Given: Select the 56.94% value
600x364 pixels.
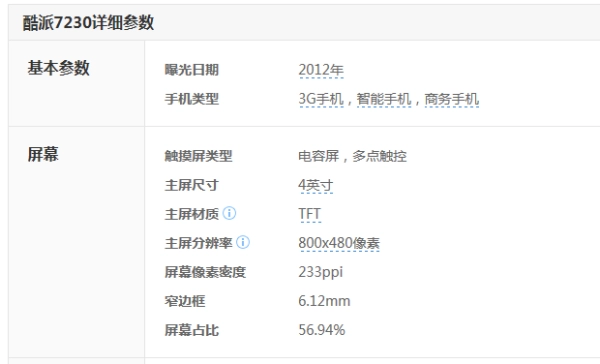Looking at the screenshot, I should tap(322, 330).
